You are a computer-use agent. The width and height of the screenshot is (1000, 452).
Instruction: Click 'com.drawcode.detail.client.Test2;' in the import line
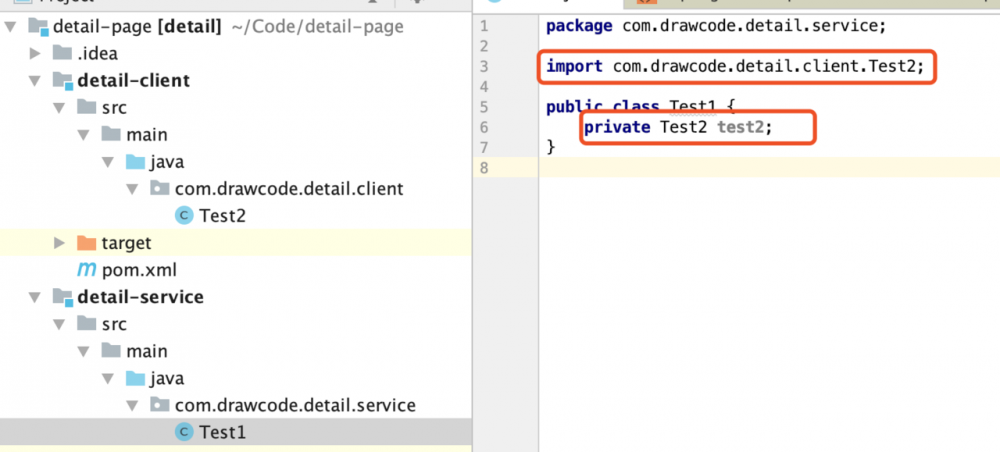tap(768, 66)
